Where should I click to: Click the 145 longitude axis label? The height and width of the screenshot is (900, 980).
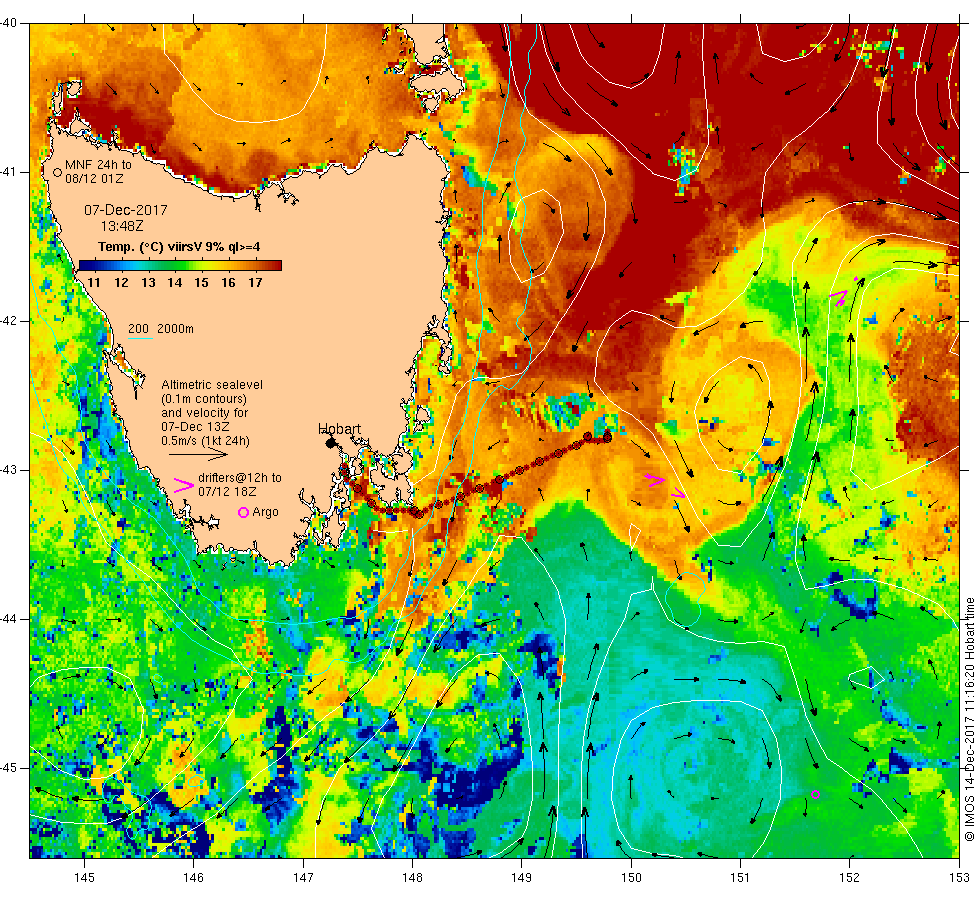coord(84,878)
